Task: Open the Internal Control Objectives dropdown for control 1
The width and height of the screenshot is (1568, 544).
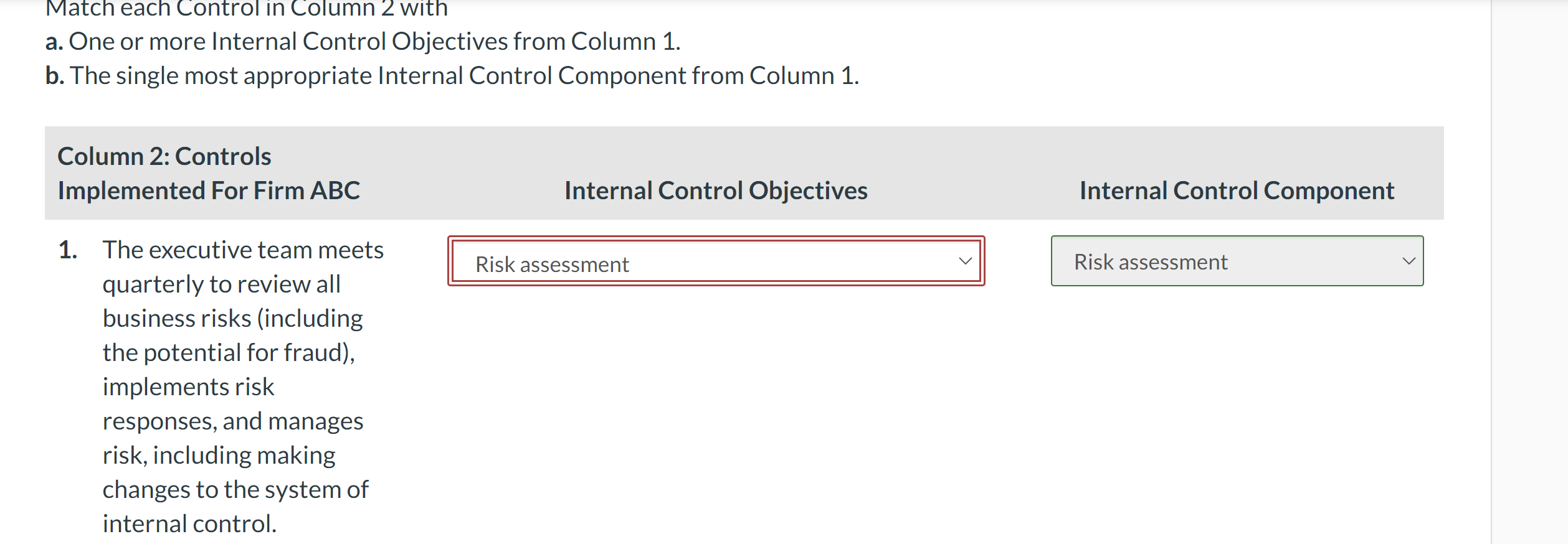Action: pos(716,263)
